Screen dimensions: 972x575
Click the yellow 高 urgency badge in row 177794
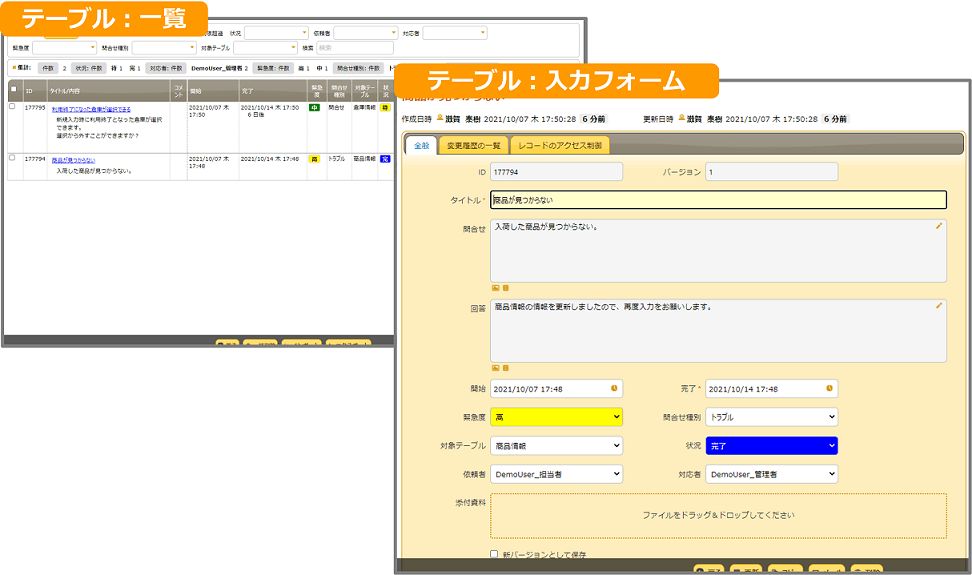(314, 159)
